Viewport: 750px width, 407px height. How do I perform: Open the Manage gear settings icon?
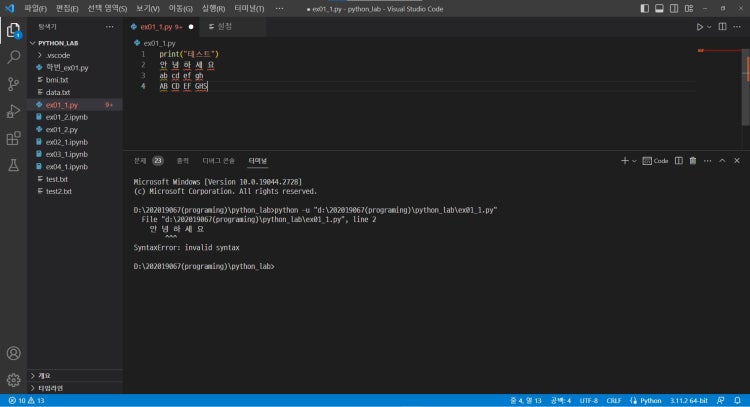coord(13,380)
